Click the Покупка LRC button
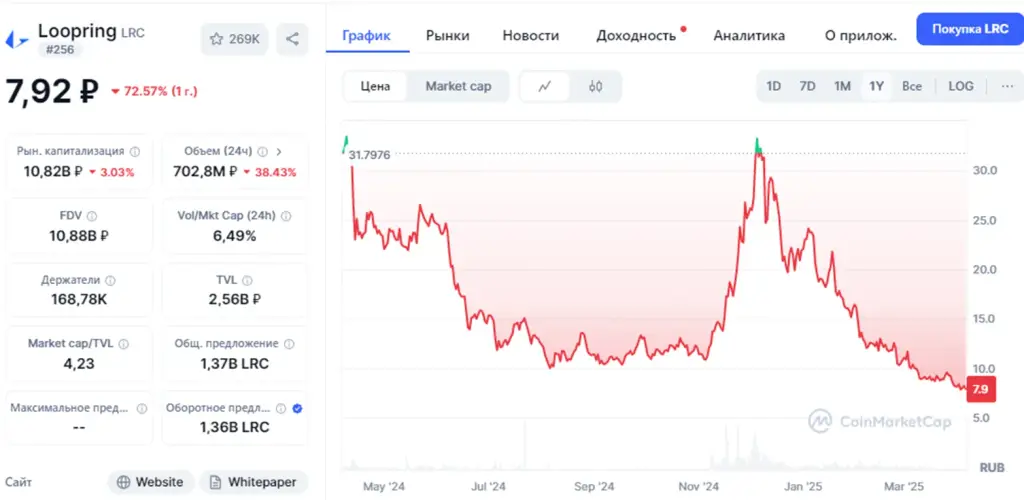Viewport: 1024px width, 500px height. pyautogui.click(x=970, y=29)
